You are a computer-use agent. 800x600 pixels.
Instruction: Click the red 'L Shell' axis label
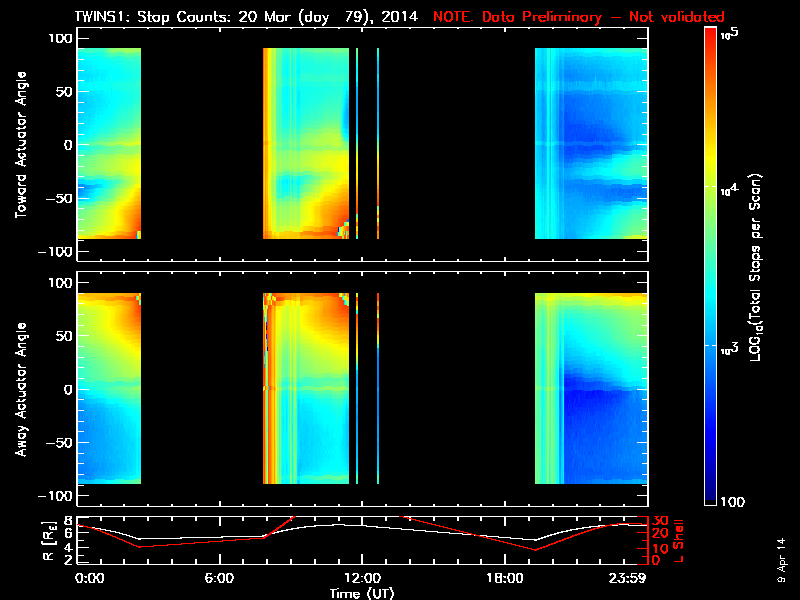coord(679,541)
